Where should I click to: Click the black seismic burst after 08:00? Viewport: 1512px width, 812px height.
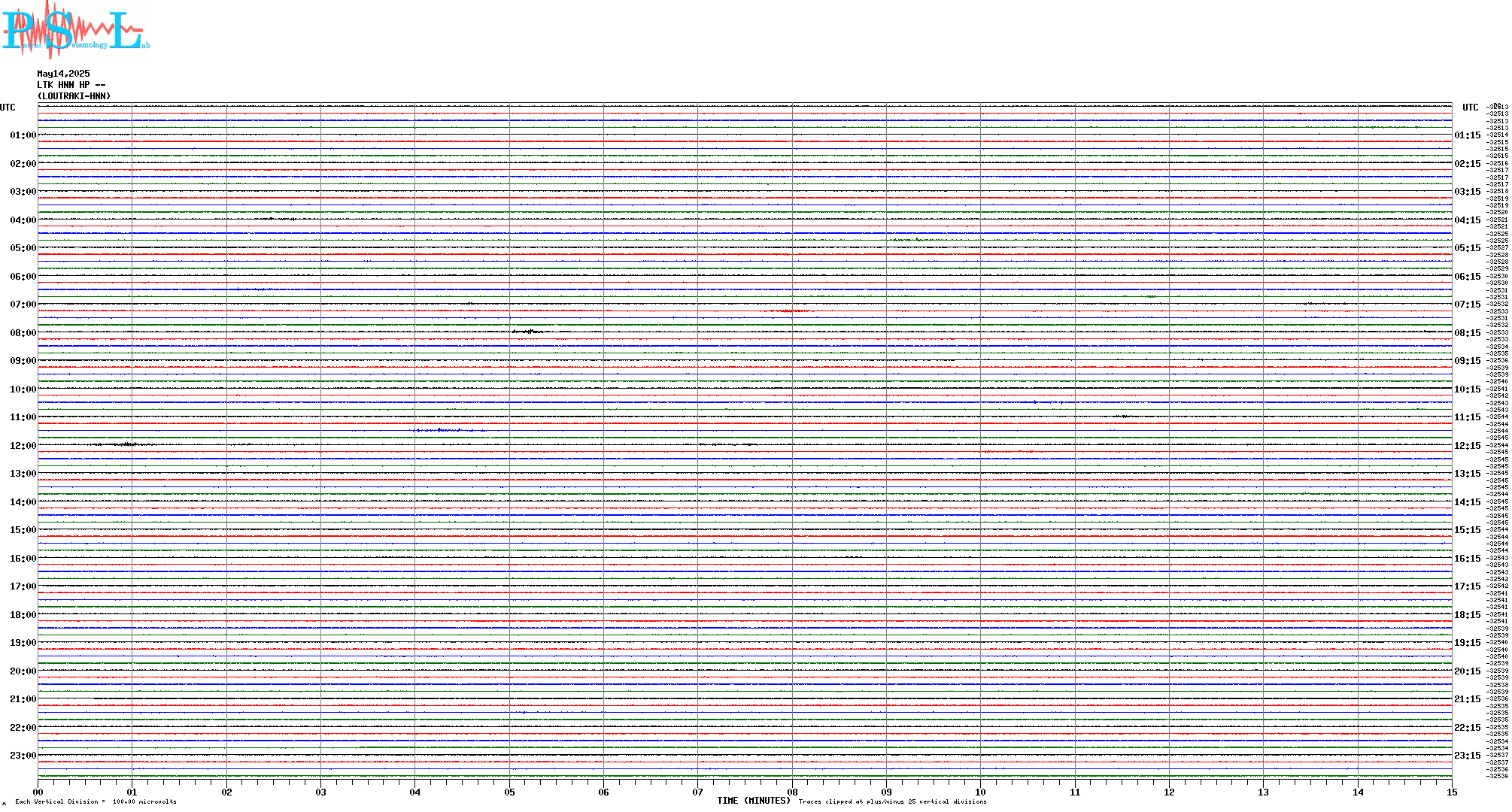(x=530, y=331)
